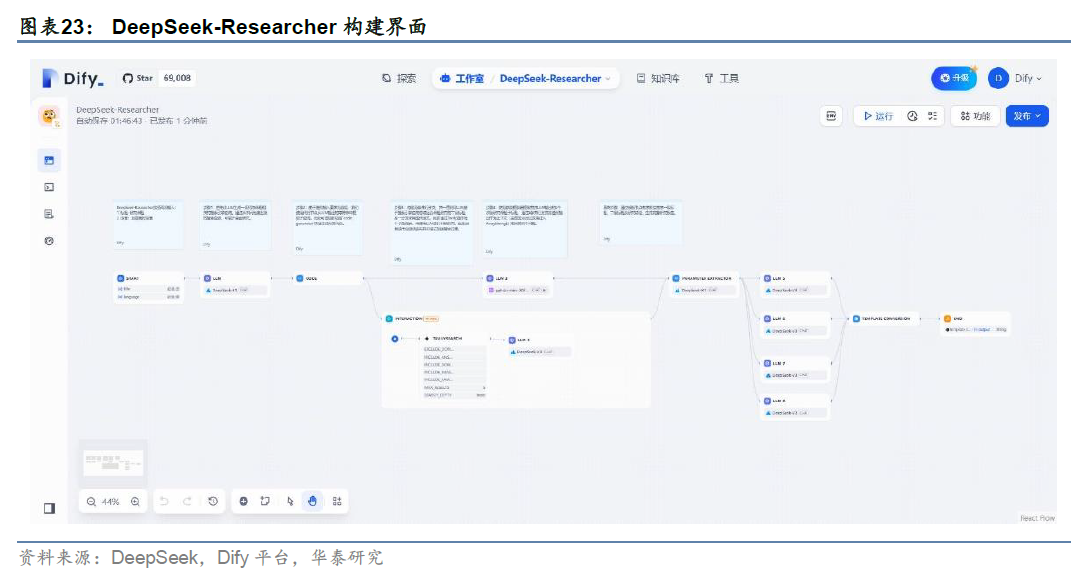
Task: Zoom in with the plus magnifier
Action: (135, 502)
